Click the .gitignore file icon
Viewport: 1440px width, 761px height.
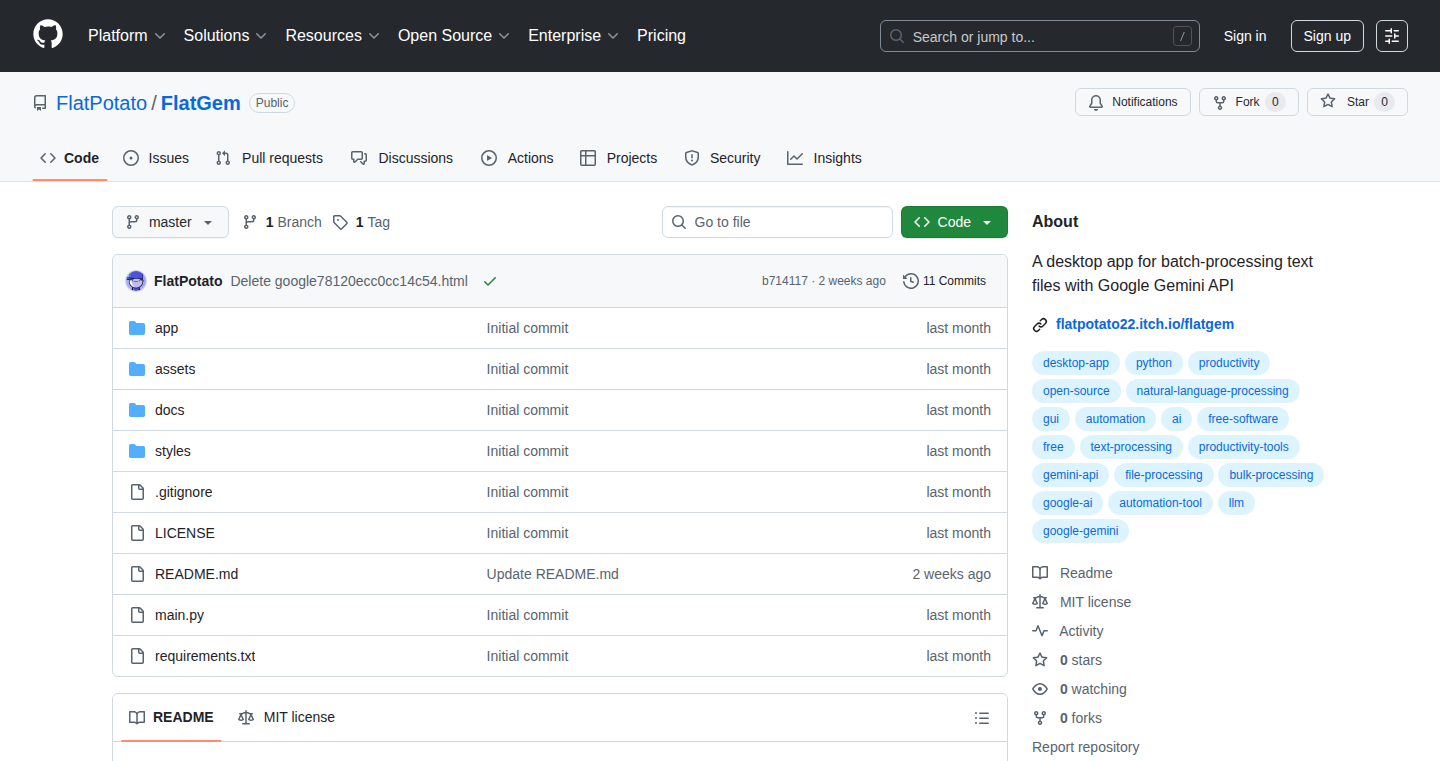click(x=137, y=492)
